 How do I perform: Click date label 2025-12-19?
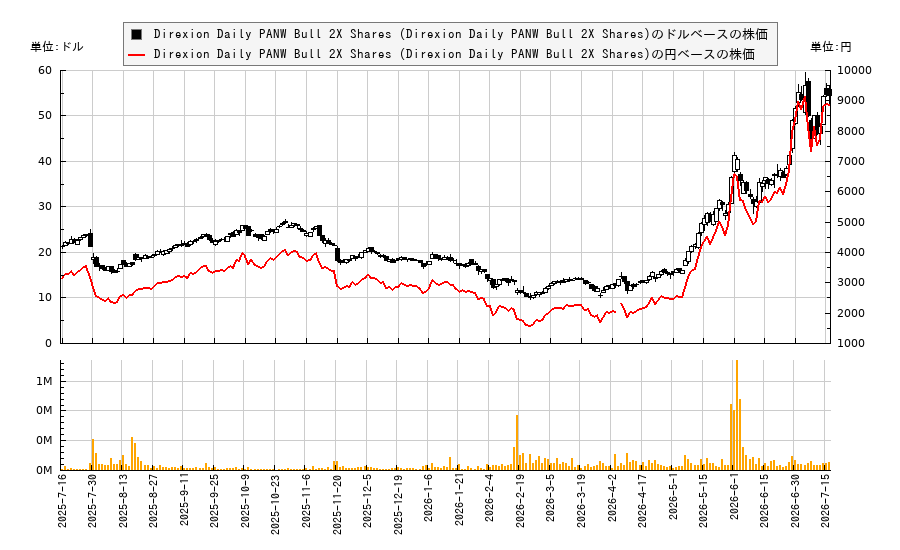click(x=398, y=504)
